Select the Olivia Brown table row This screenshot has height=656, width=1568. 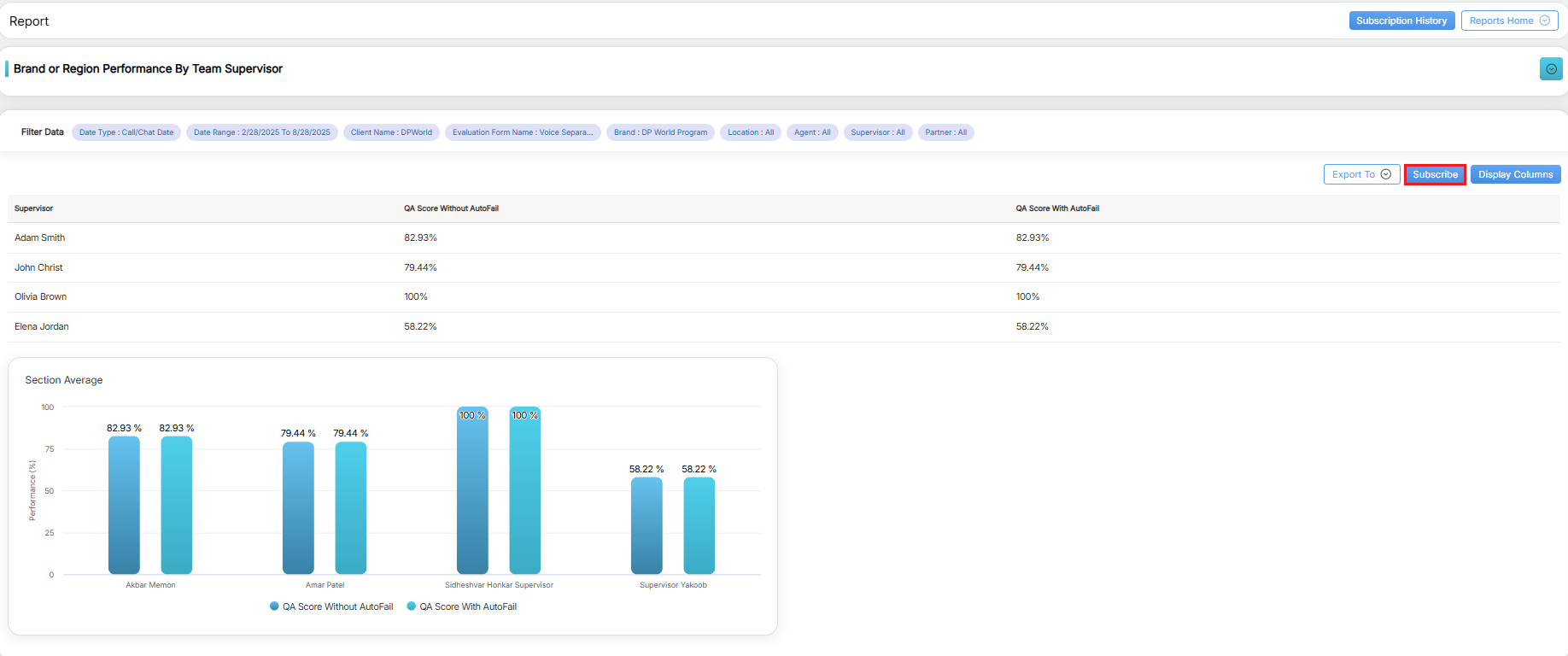point(41,297)
